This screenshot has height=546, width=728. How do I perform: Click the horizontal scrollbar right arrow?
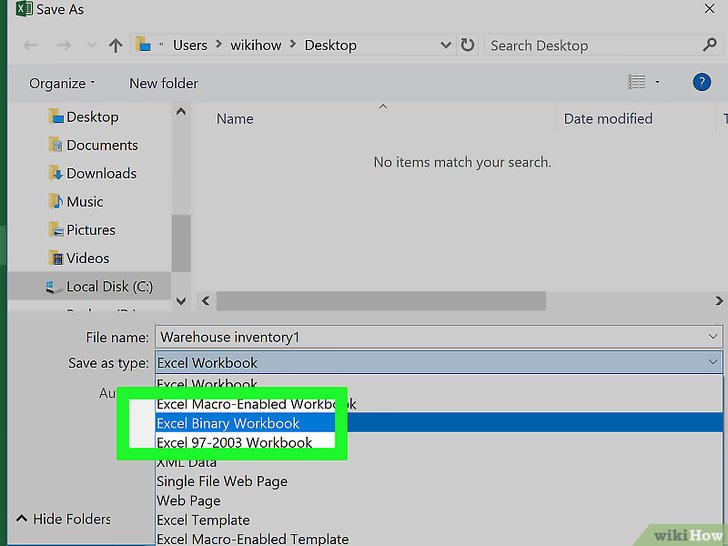718,301
